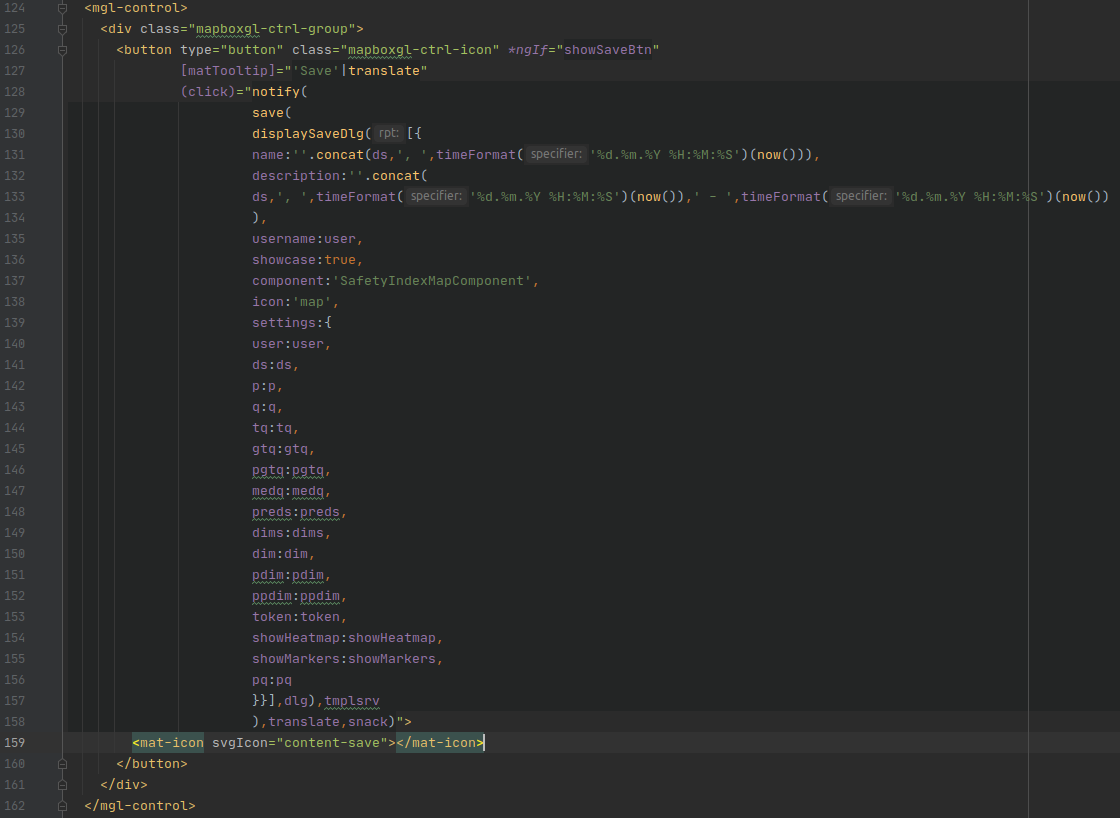Click line number 143 in the gutter

tap(14, 406)
